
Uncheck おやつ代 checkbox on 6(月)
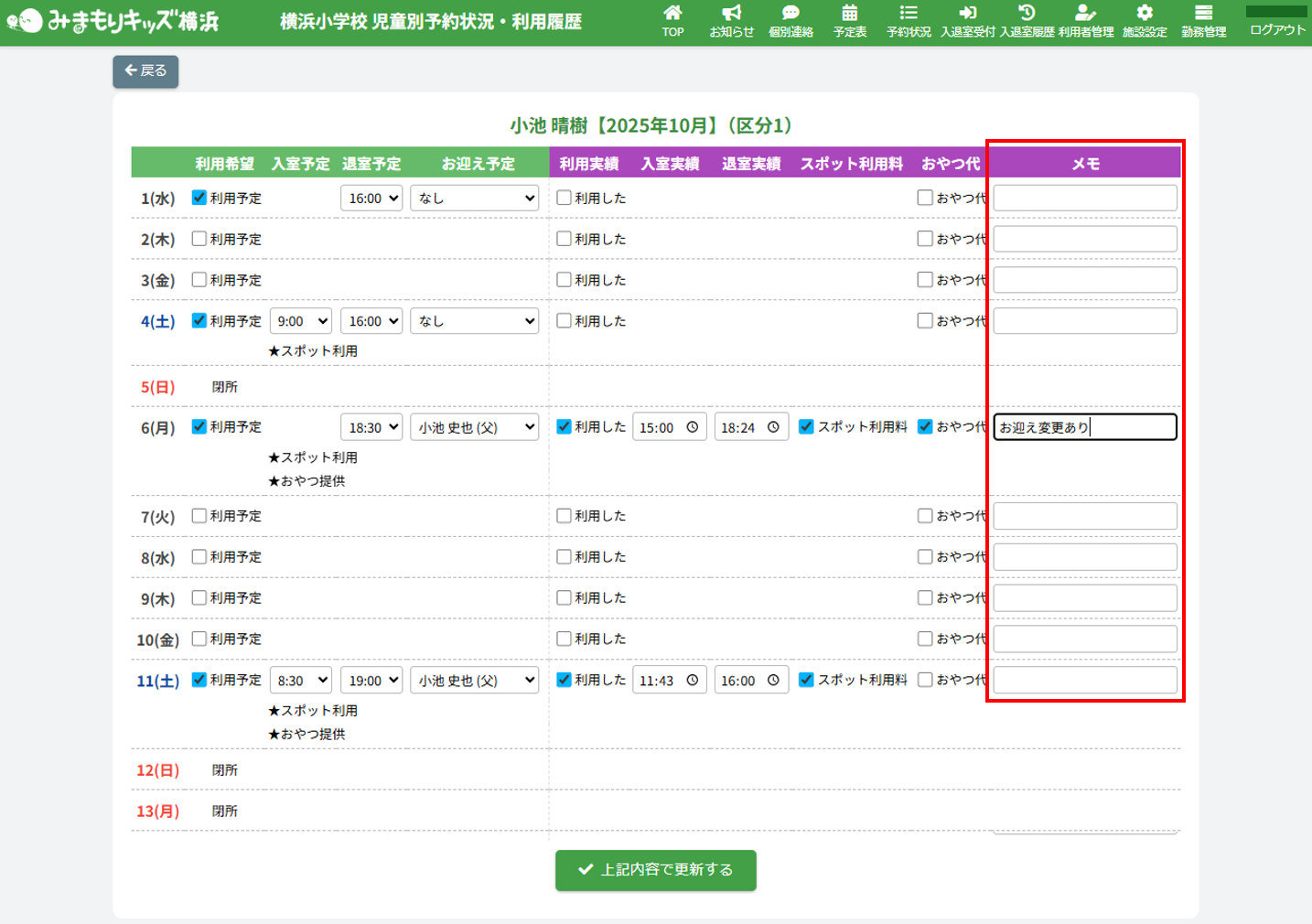click(x=925, y=426)
